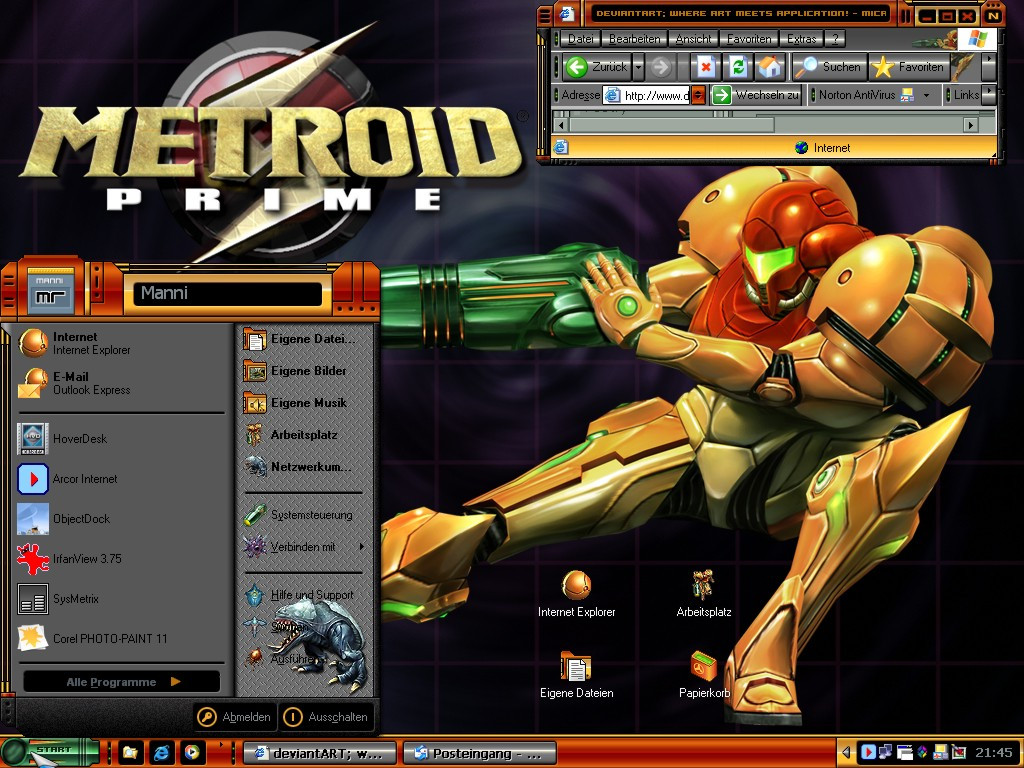Expand the quick launch overflow arrow
Image resolution: width=1024 pixels, height=768 pixels.
221,744
